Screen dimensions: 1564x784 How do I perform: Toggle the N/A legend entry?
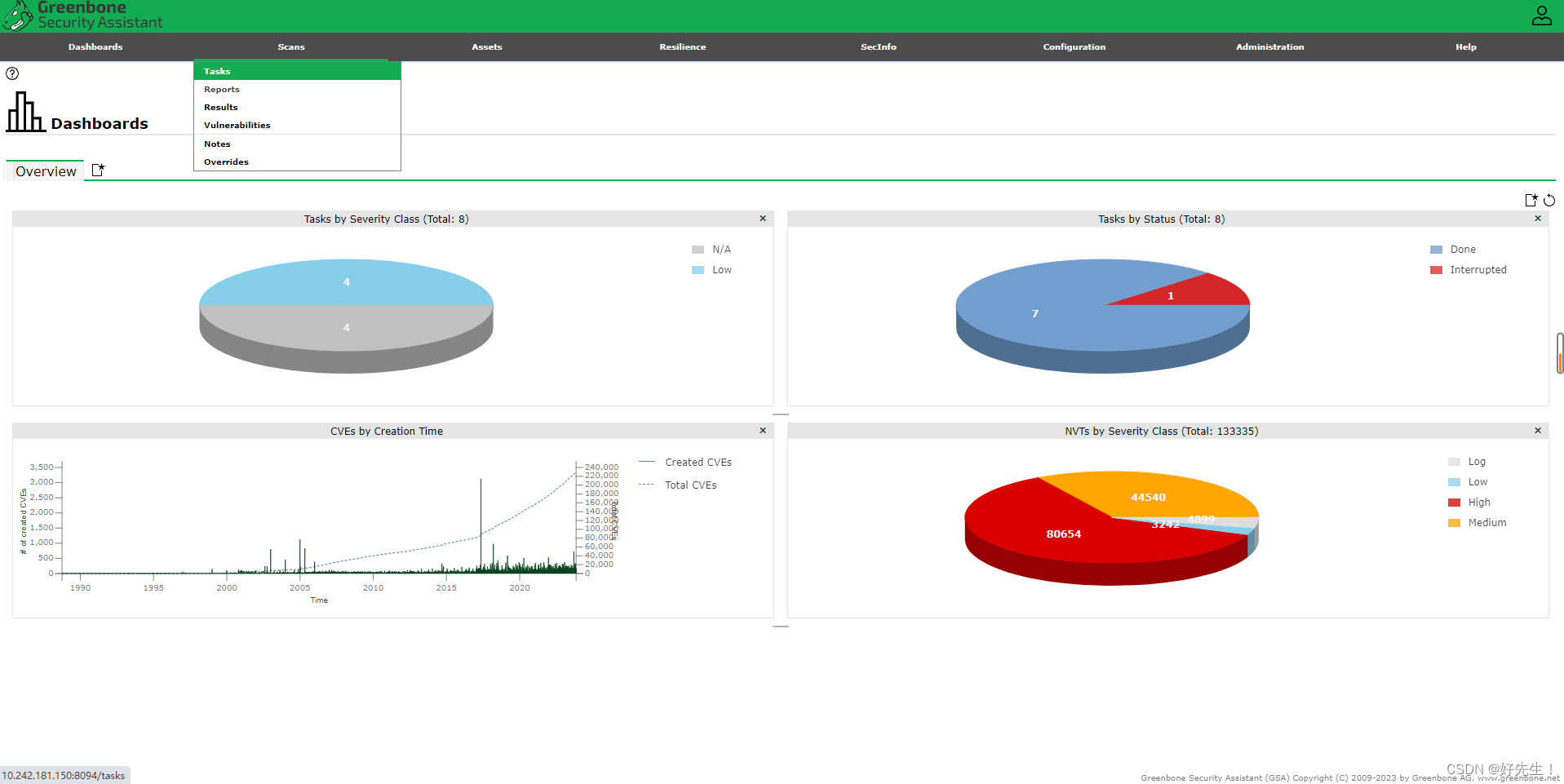coord(711,250)
